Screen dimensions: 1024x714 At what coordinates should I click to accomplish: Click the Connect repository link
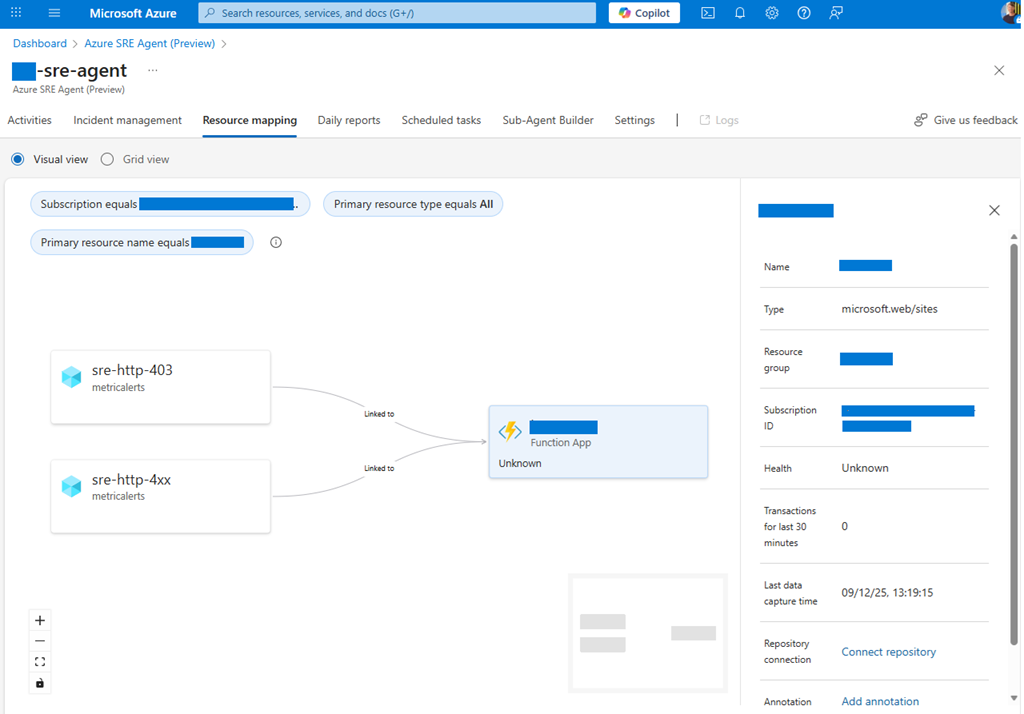click(888, 652)
